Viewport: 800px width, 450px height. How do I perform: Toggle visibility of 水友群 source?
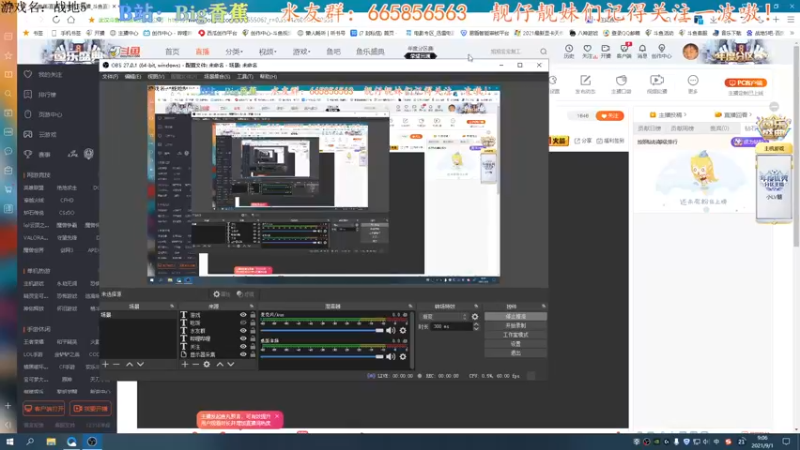tap(243, 331)
